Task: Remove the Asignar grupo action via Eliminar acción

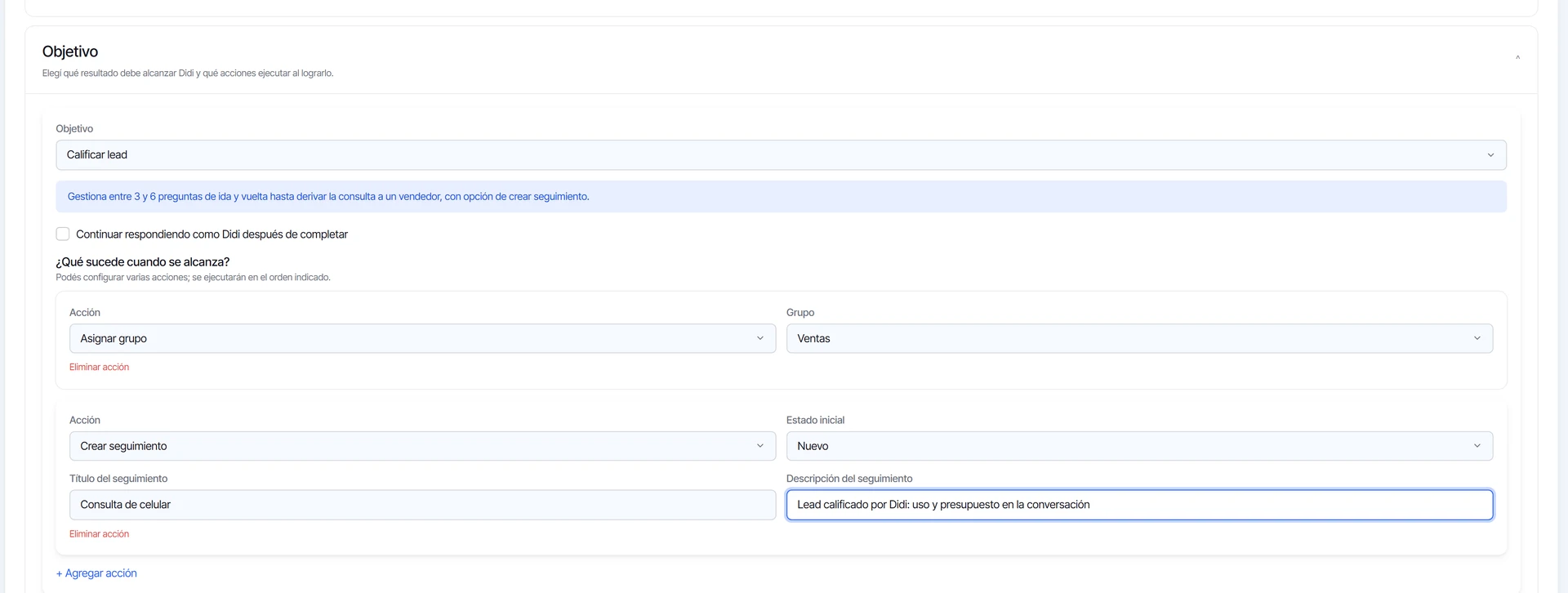Action: 99,368
